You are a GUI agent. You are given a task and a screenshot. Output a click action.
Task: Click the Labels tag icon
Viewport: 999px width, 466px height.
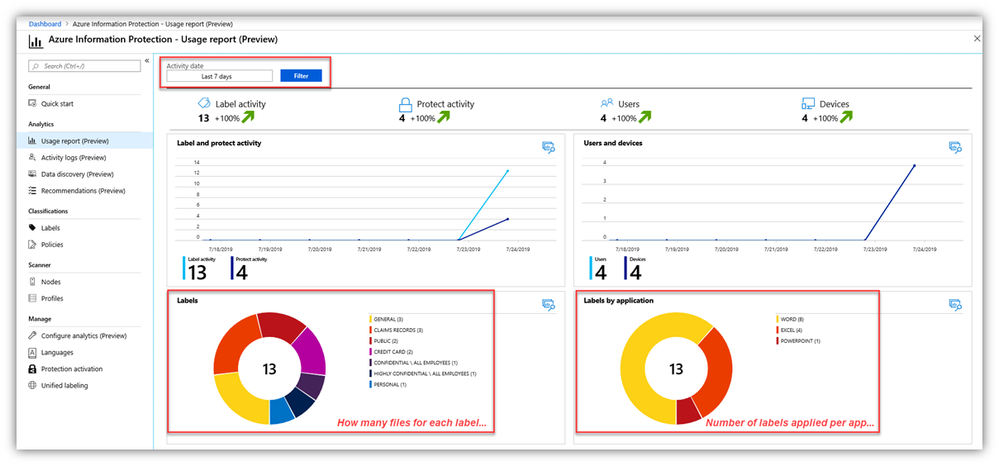pos(32,228)
